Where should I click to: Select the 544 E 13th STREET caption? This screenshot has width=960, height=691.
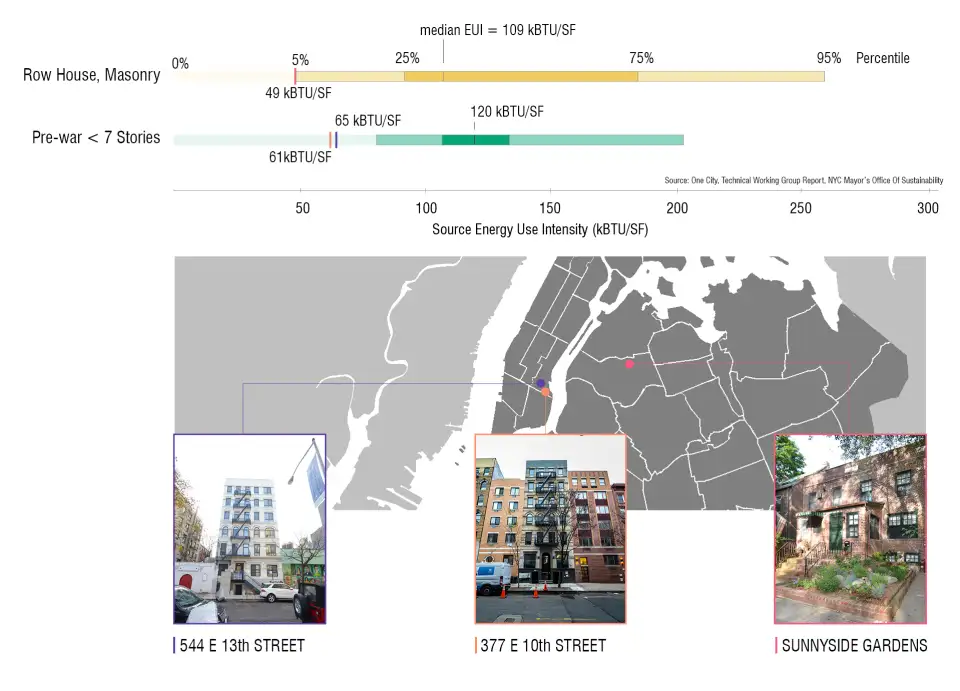(241, 646)
